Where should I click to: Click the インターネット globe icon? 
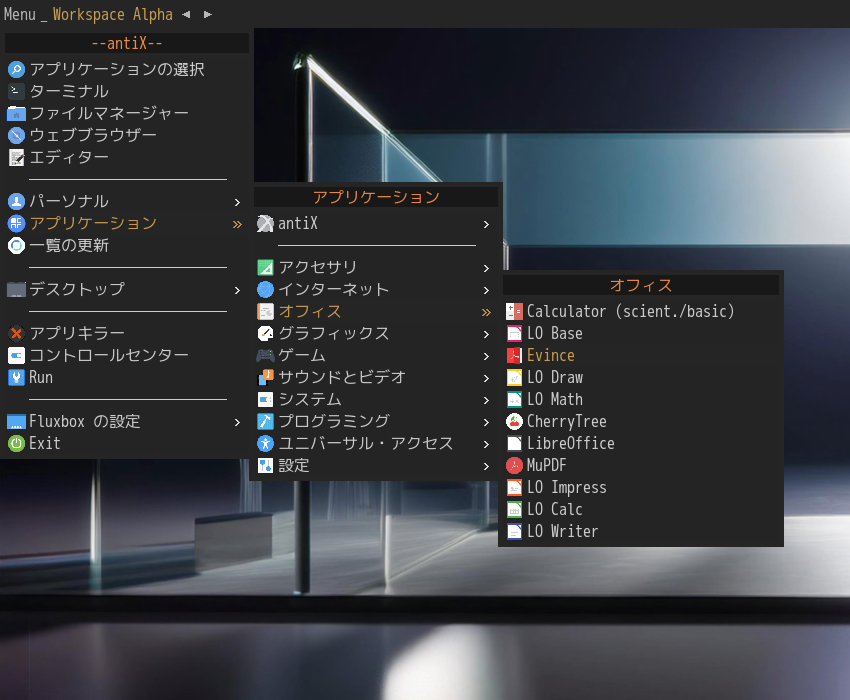click(265, 290)
